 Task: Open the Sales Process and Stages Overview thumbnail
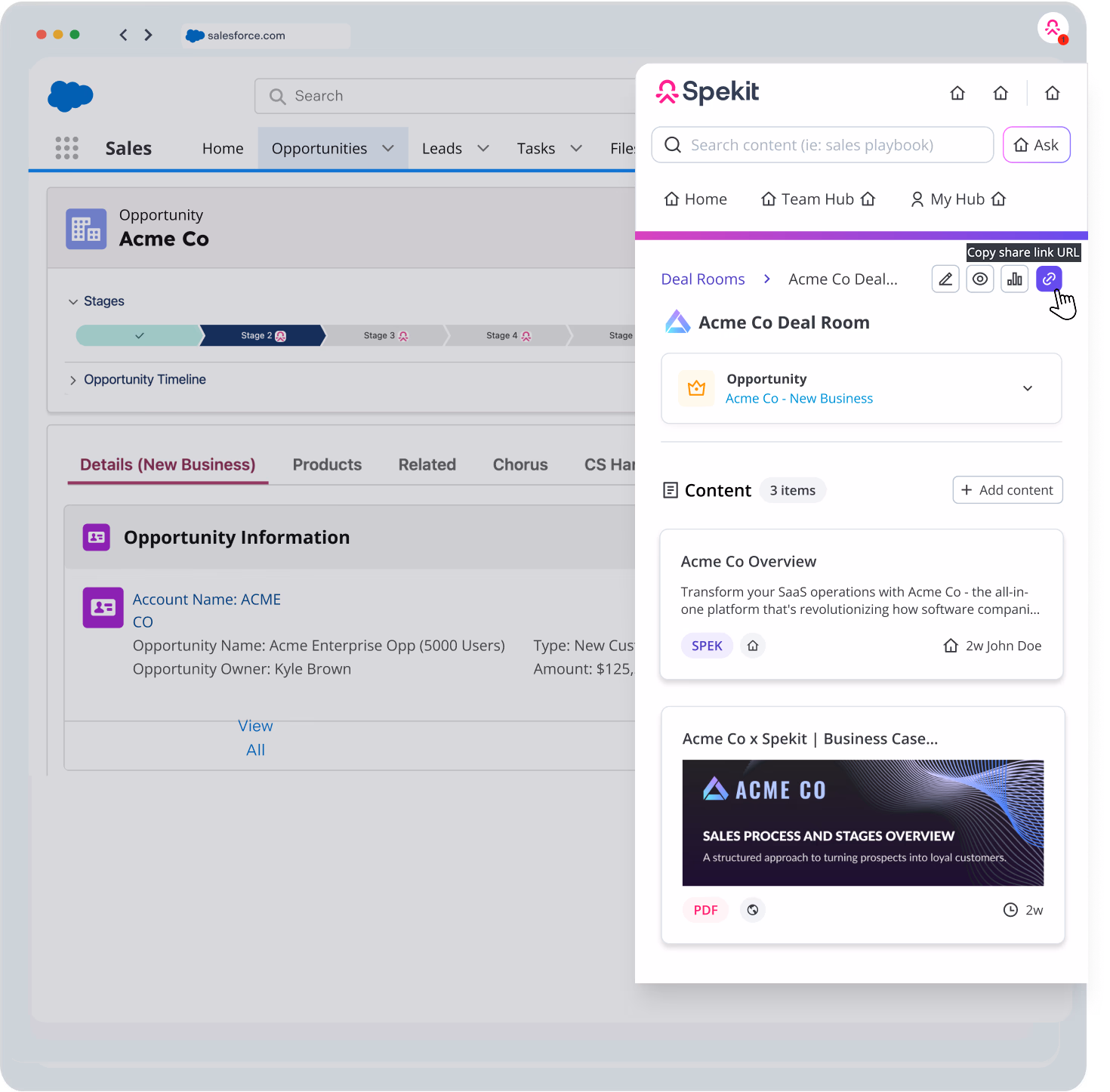[862, 822]
